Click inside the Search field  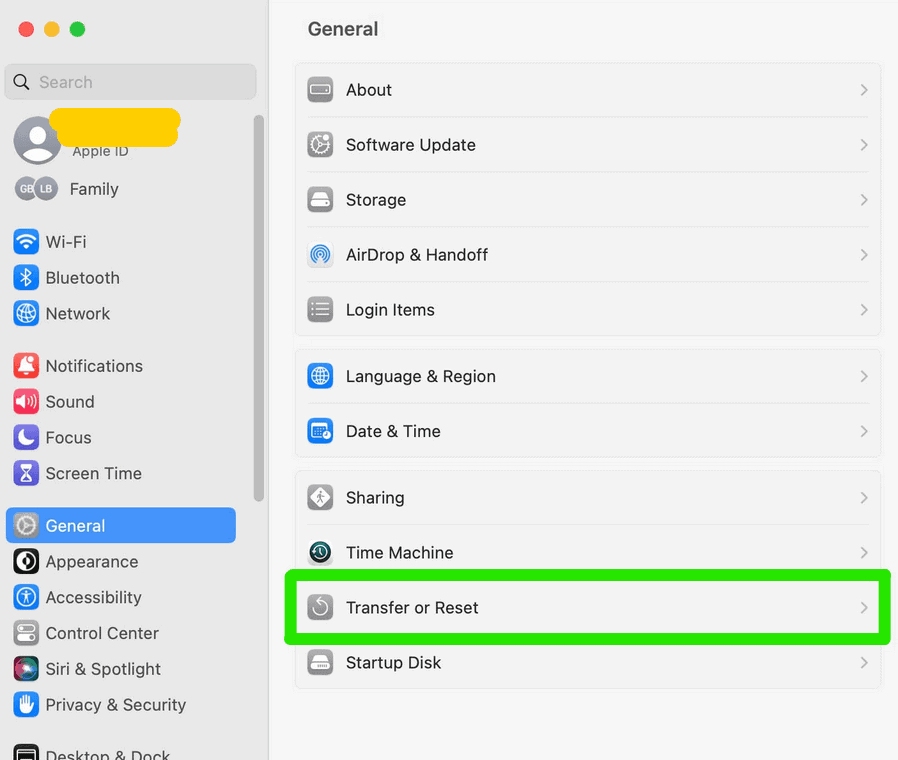click(130, 81)
